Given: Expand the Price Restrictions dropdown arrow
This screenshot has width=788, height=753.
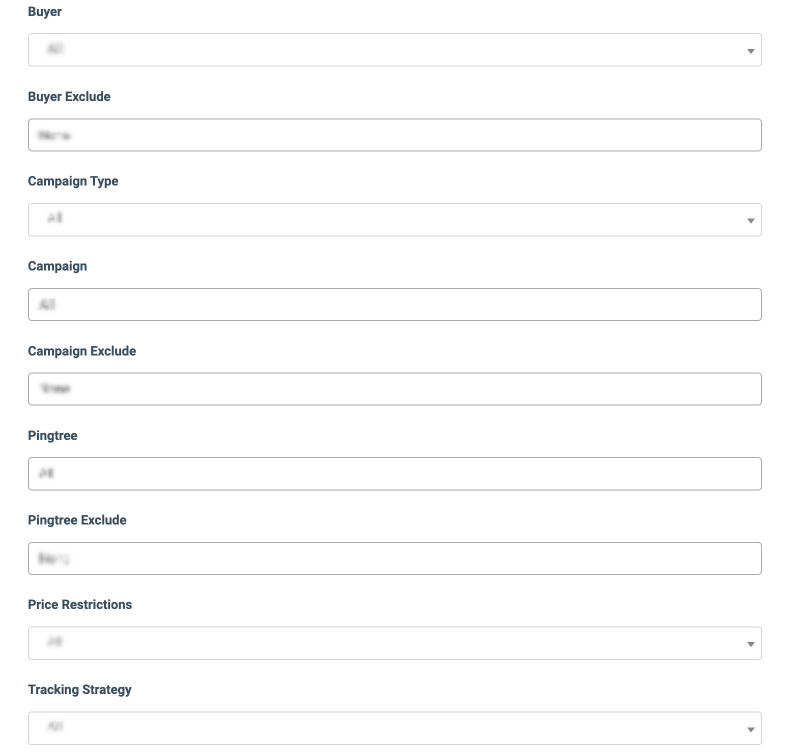Looking at the screenshot, I should click(x=750, y=644).
